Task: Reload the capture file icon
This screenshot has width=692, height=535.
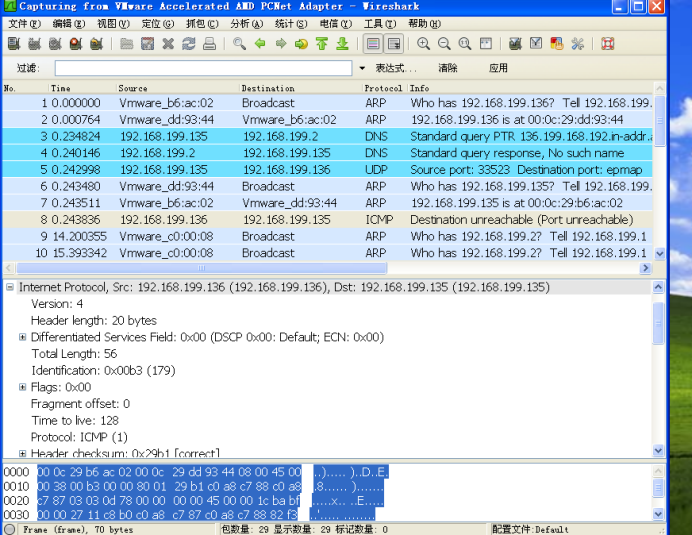Action: 189,44
